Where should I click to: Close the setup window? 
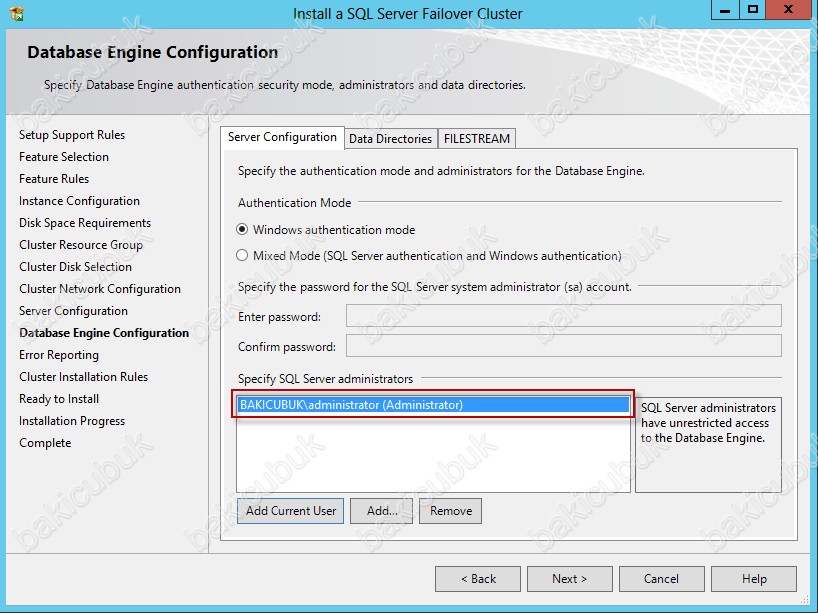pos(788,10)
